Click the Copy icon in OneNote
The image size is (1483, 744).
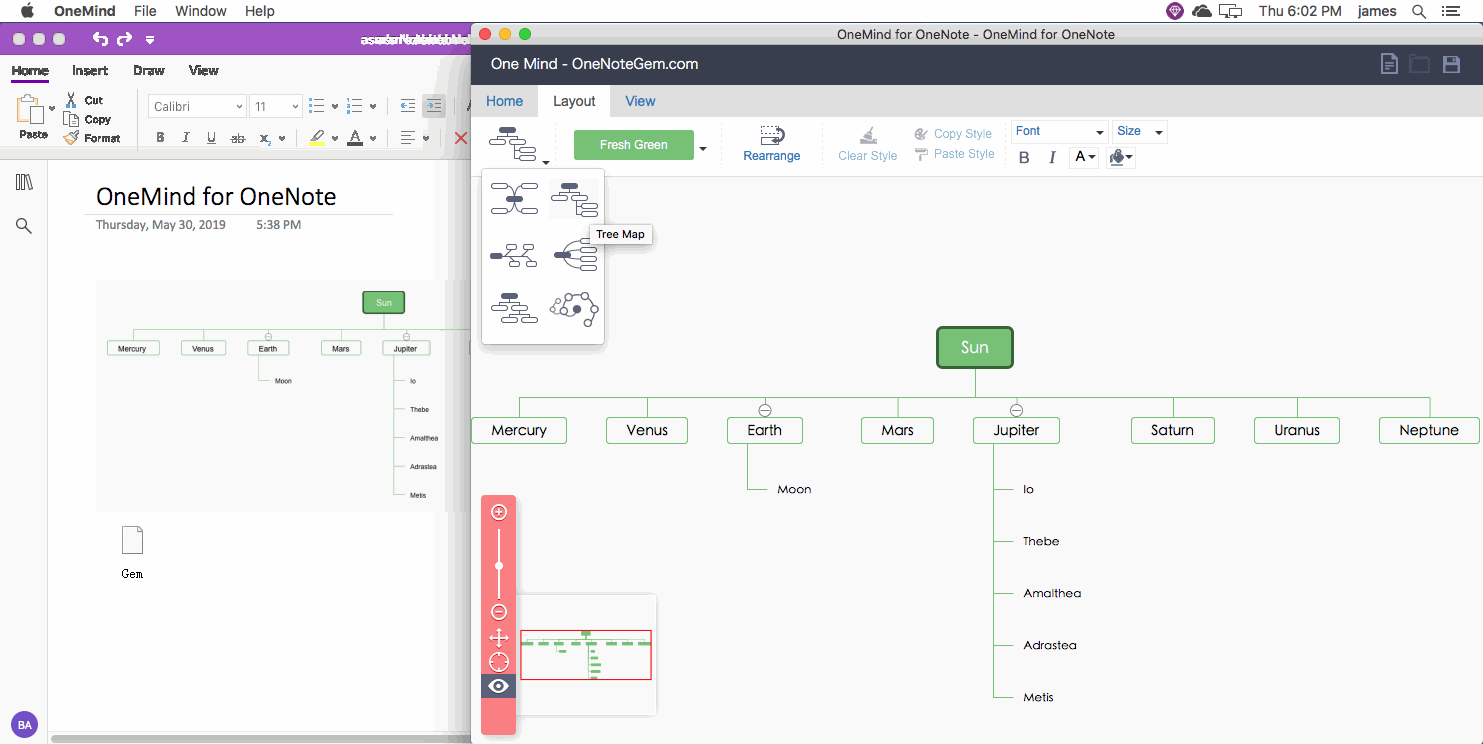click(x=71, y=119)
